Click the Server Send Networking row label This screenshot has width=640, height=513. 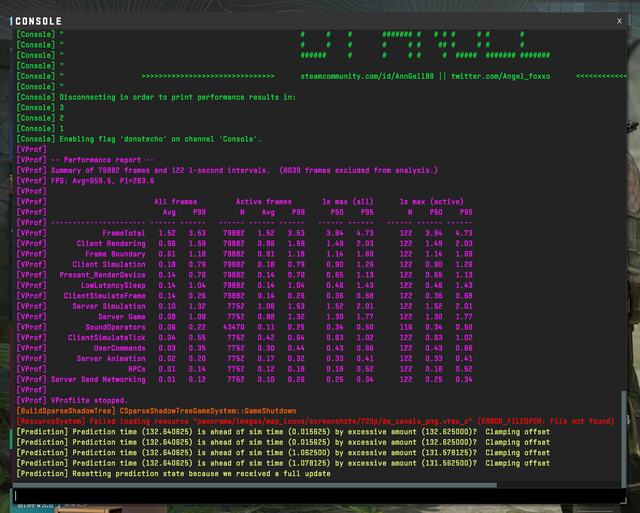pyautogui.click(x=98, y=380)
